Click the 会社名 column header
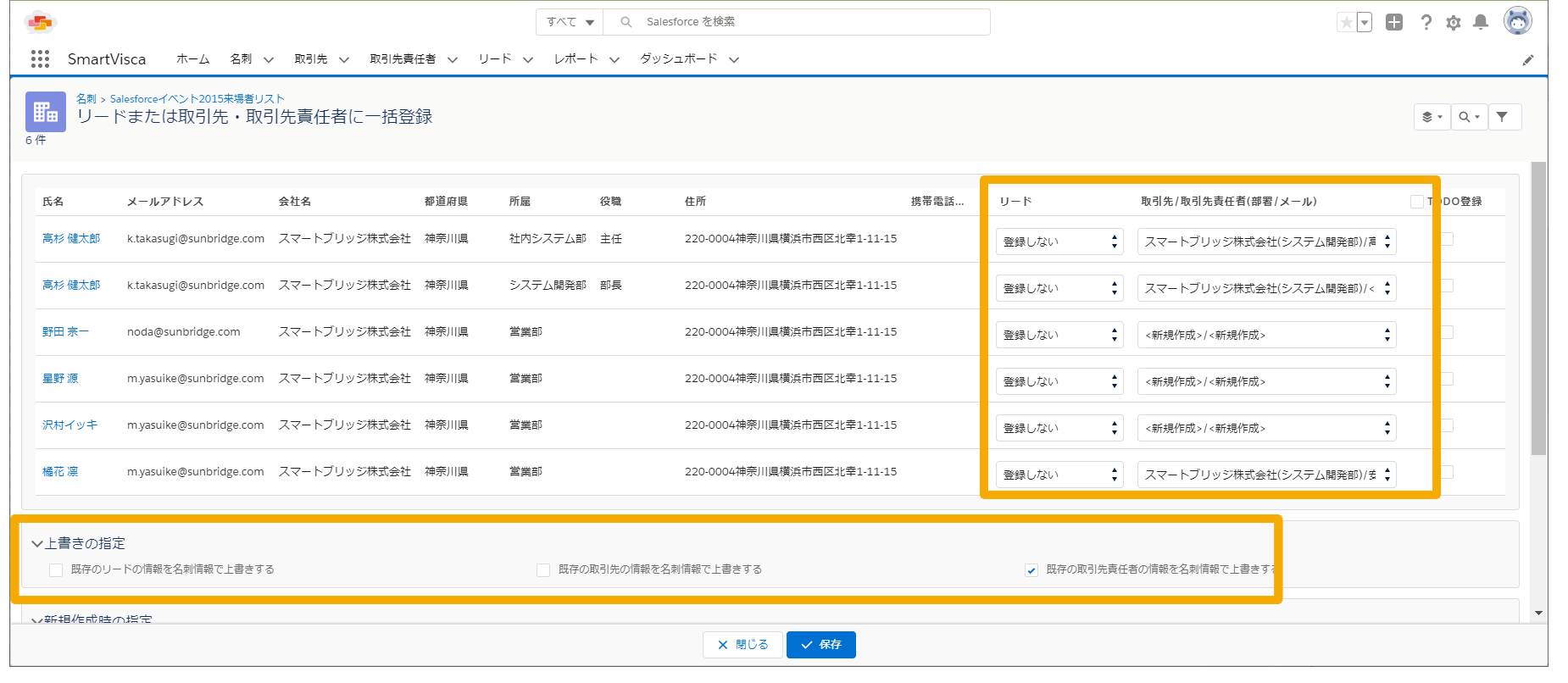The height and width of the screenshot is (683, 1568). (x=295, y=202)
